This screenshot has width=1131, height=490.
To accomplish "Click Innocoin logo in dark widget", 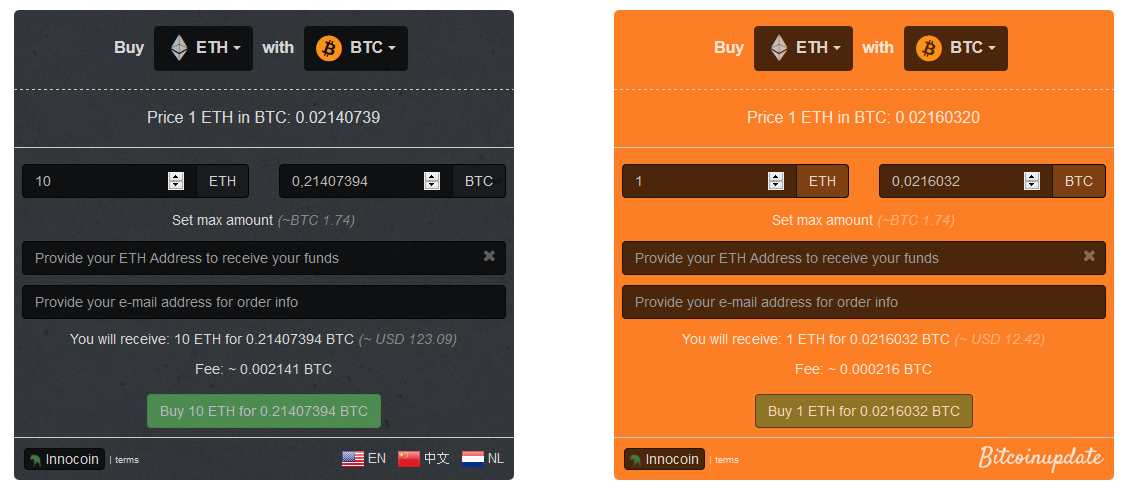I will point(64,459).
